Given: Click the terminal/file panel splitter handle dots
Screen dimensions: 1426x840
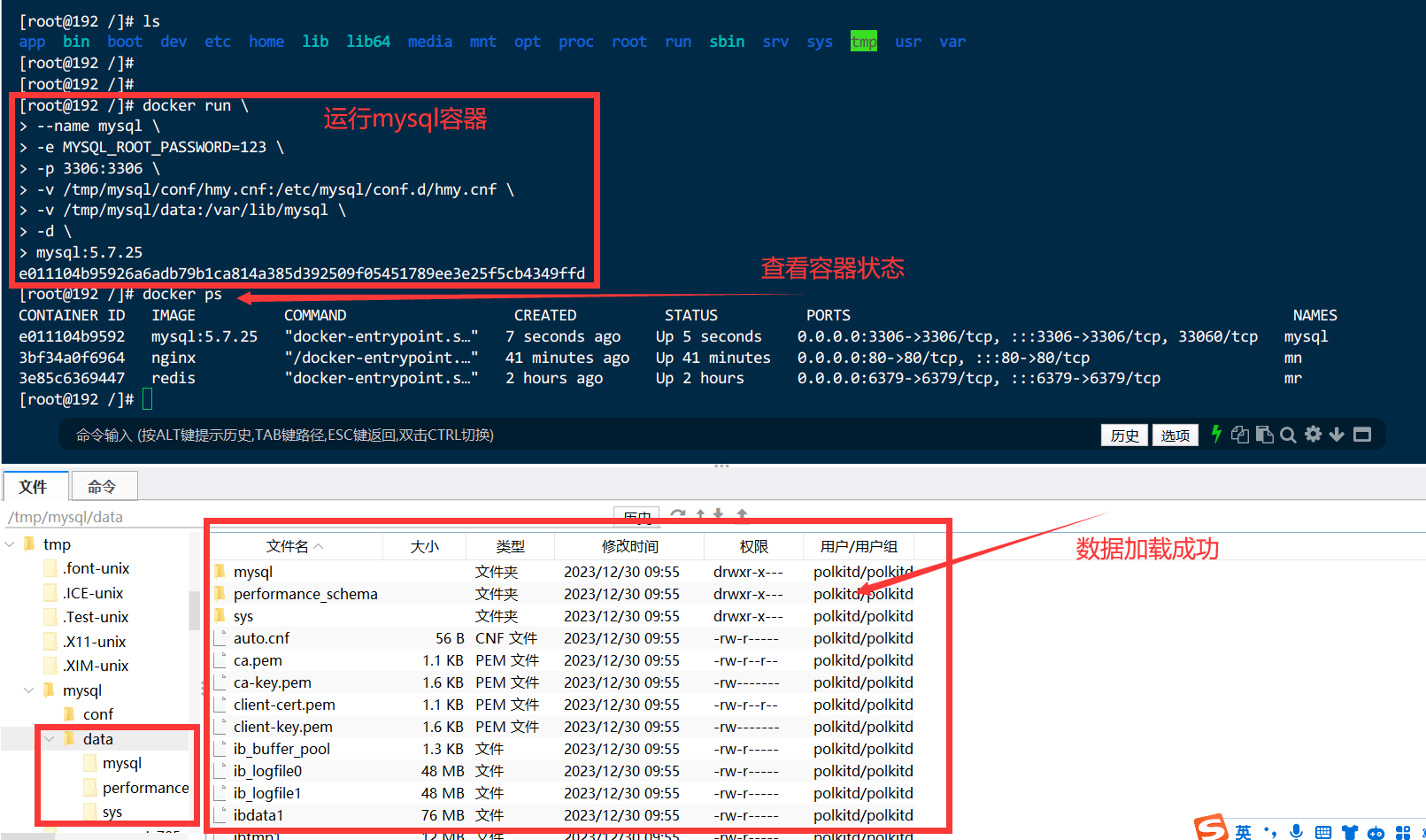Looking at the screenshot, I should [x=721, y=466].
